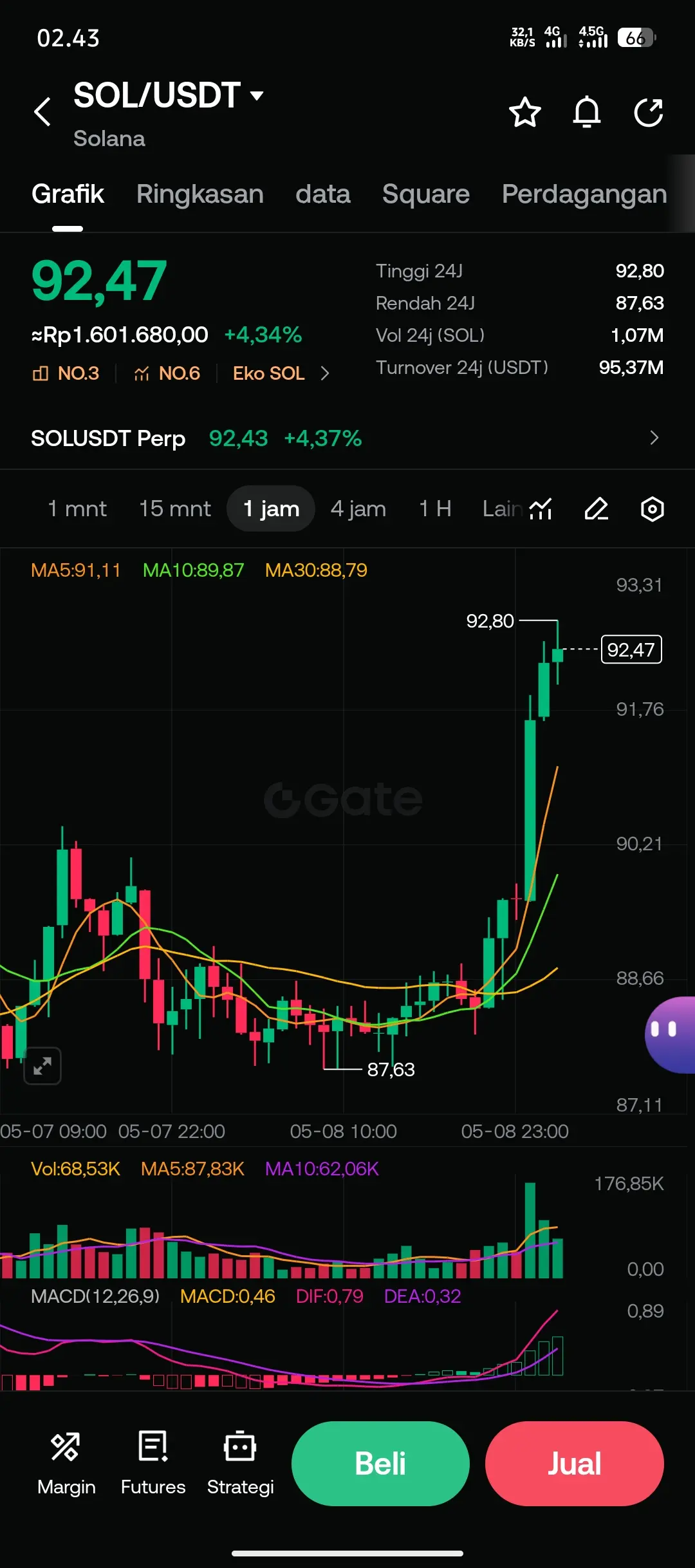This screenshot has width=695, height=1568.
Task: Open the Eko SOL link
Action: tap(268, 373)
